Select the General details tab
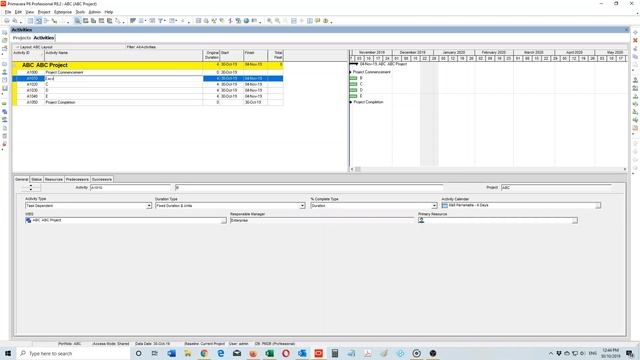Image resolution: width=640 pixels, height=360 pixels. pyautogui.click(x=21, y=179)
